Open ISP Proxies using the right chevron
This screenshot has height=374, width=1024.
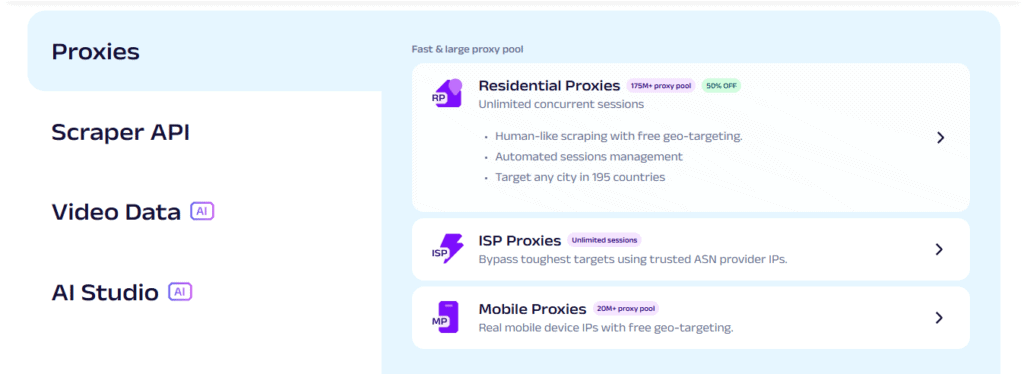click(x=939, y=249)
